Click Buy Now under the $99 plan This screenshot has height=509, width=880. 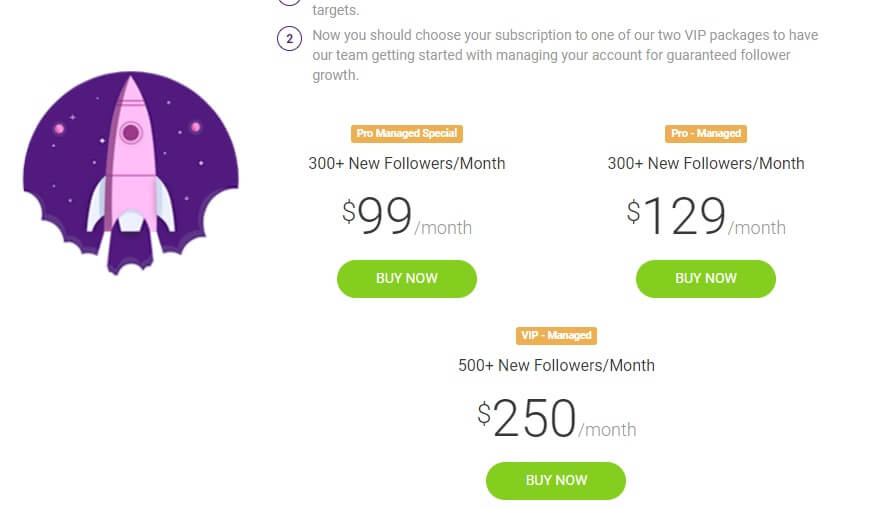(x=407, y=278)
